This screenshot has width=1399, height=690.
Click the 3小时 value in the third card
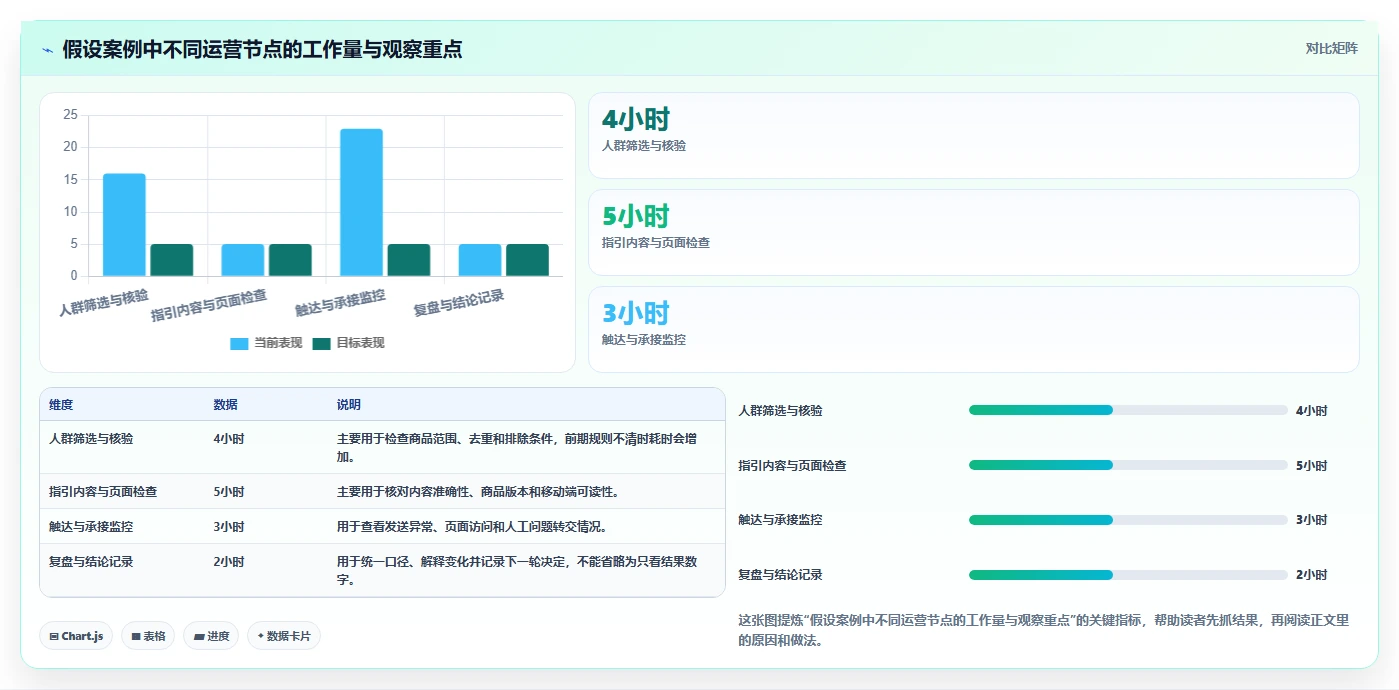(x=635, y=313)
